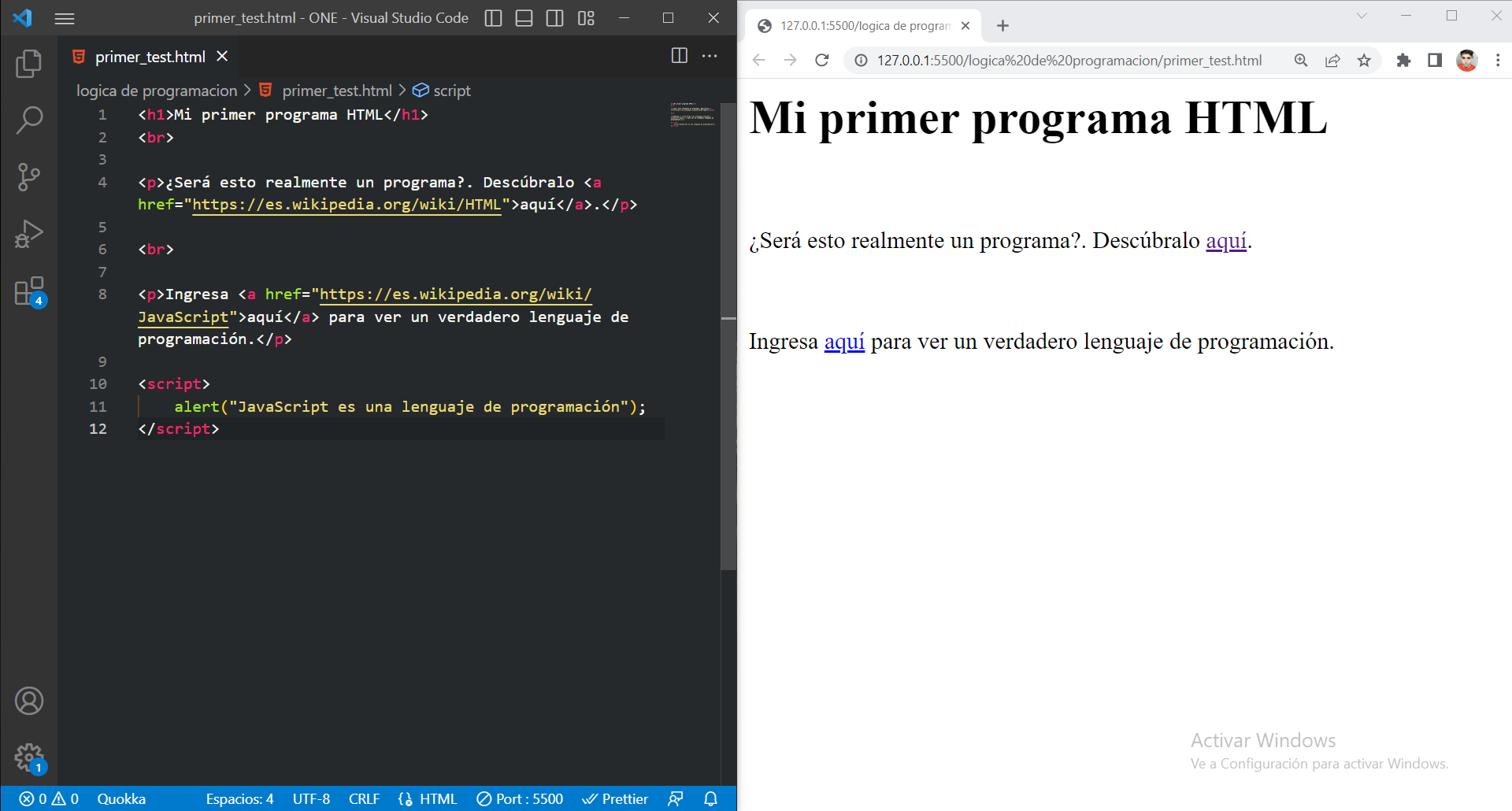The height and width of the screenshot is (811, 1512).
Task: View site information icon in address bar
Action: pyautogui.click(x=862, y=61)
